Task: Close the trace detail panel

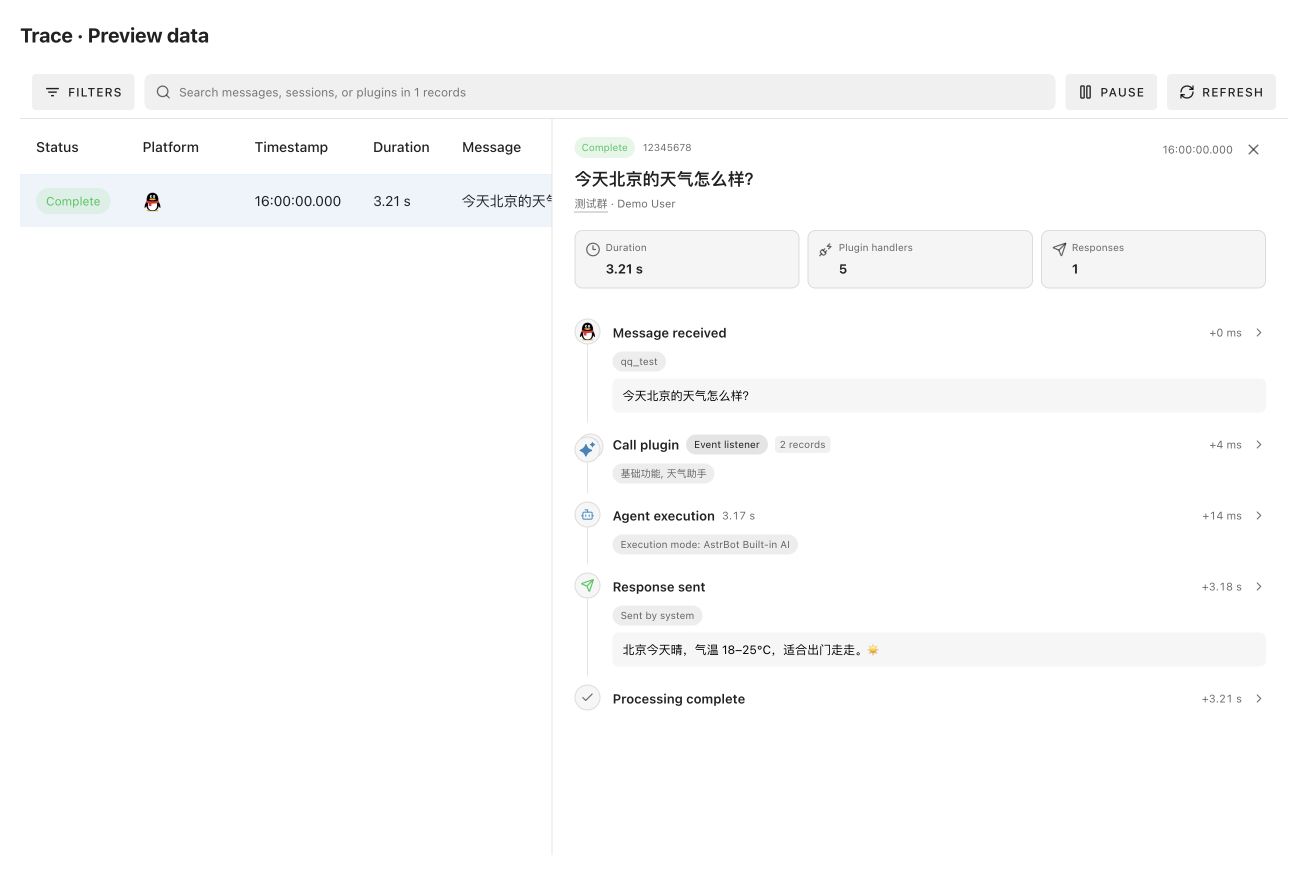Action: tap(1253, 149)
